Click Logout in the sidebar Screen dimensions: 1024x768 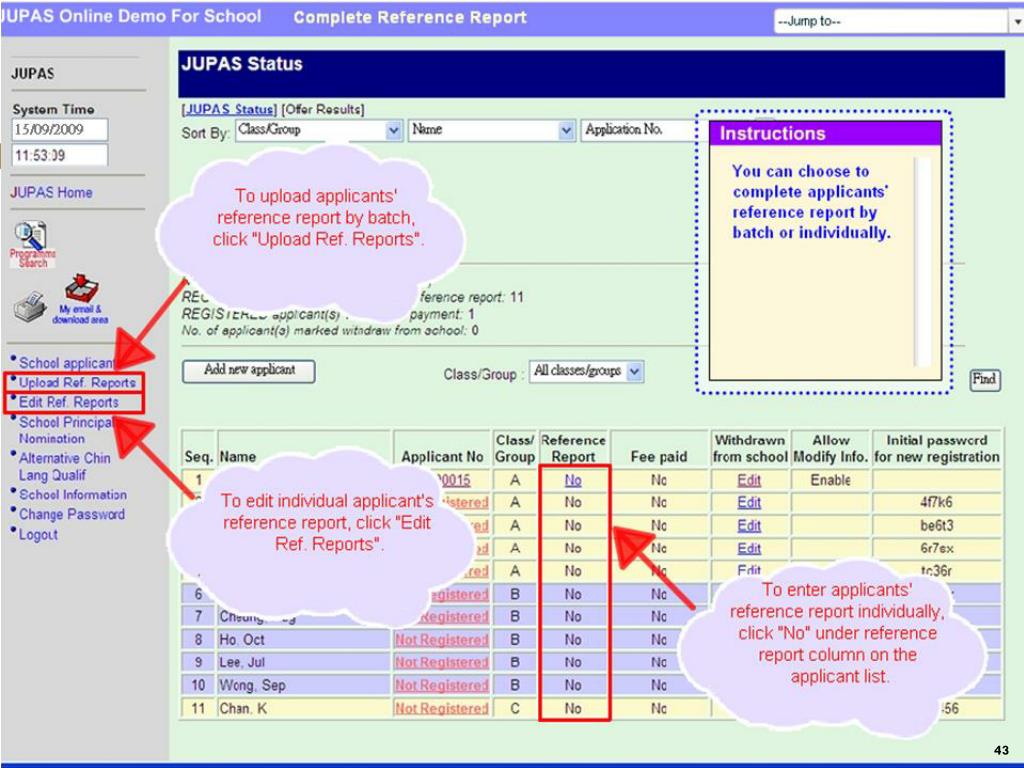tap(38, 534)
